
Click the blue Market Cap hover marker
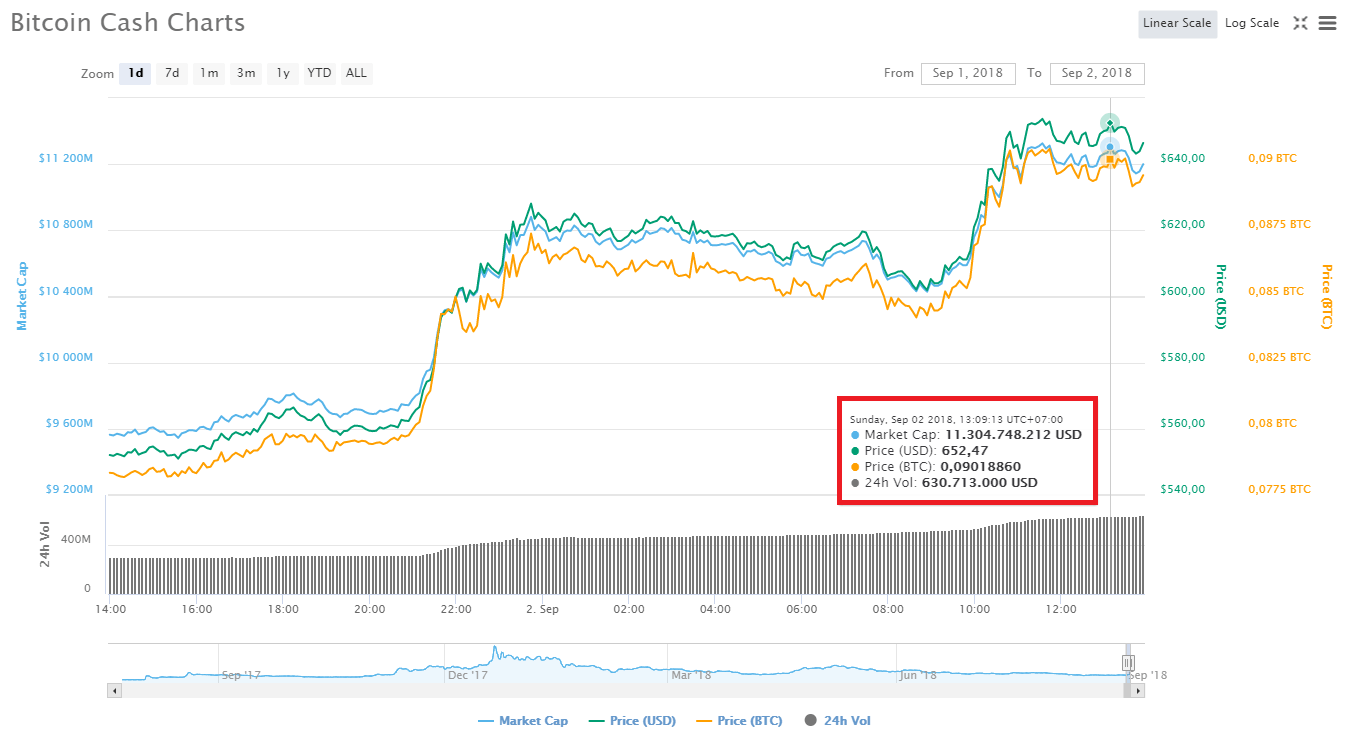coord(1110,147)
